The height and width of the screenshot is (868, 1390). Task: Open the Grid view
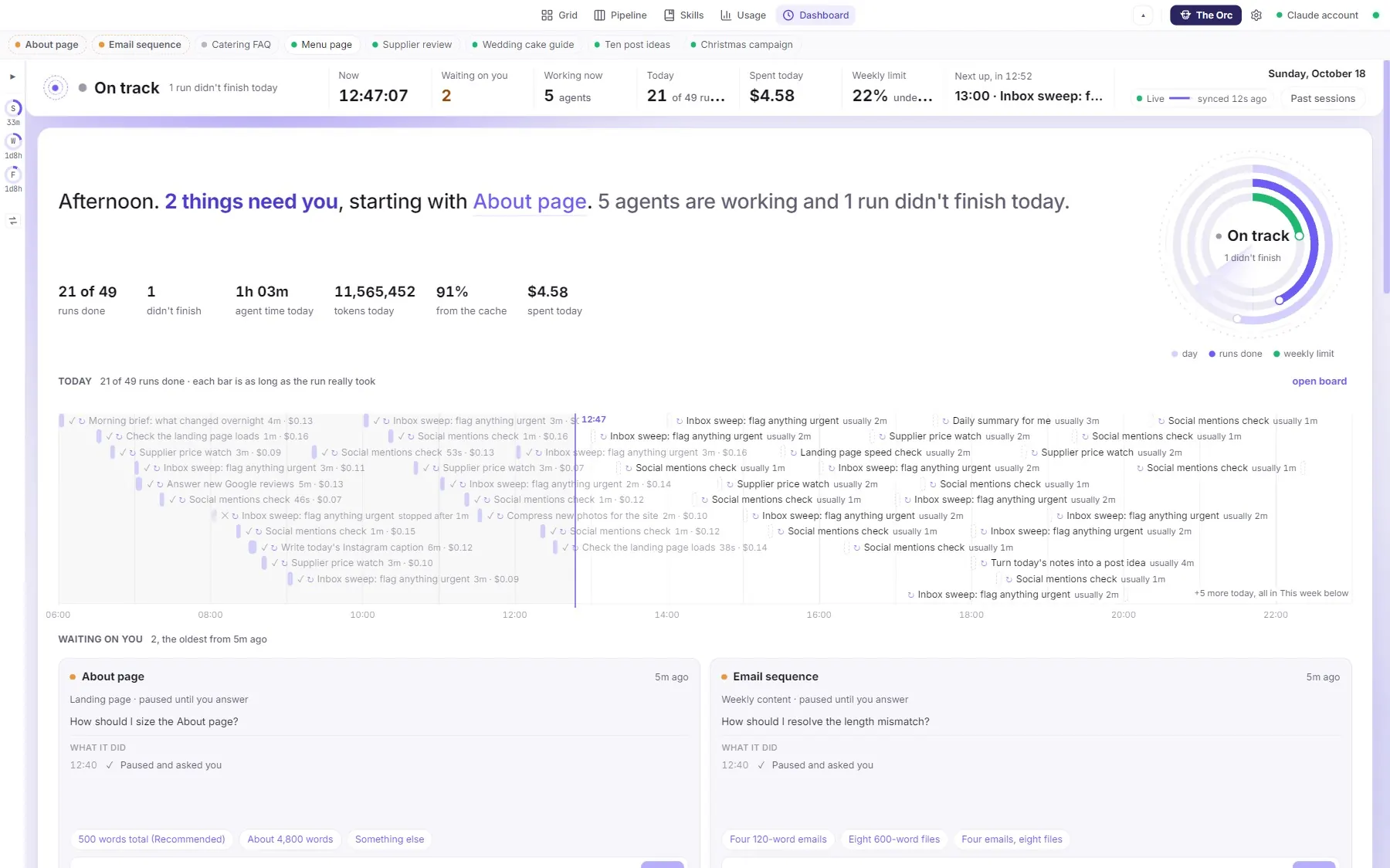pos(560,15)
